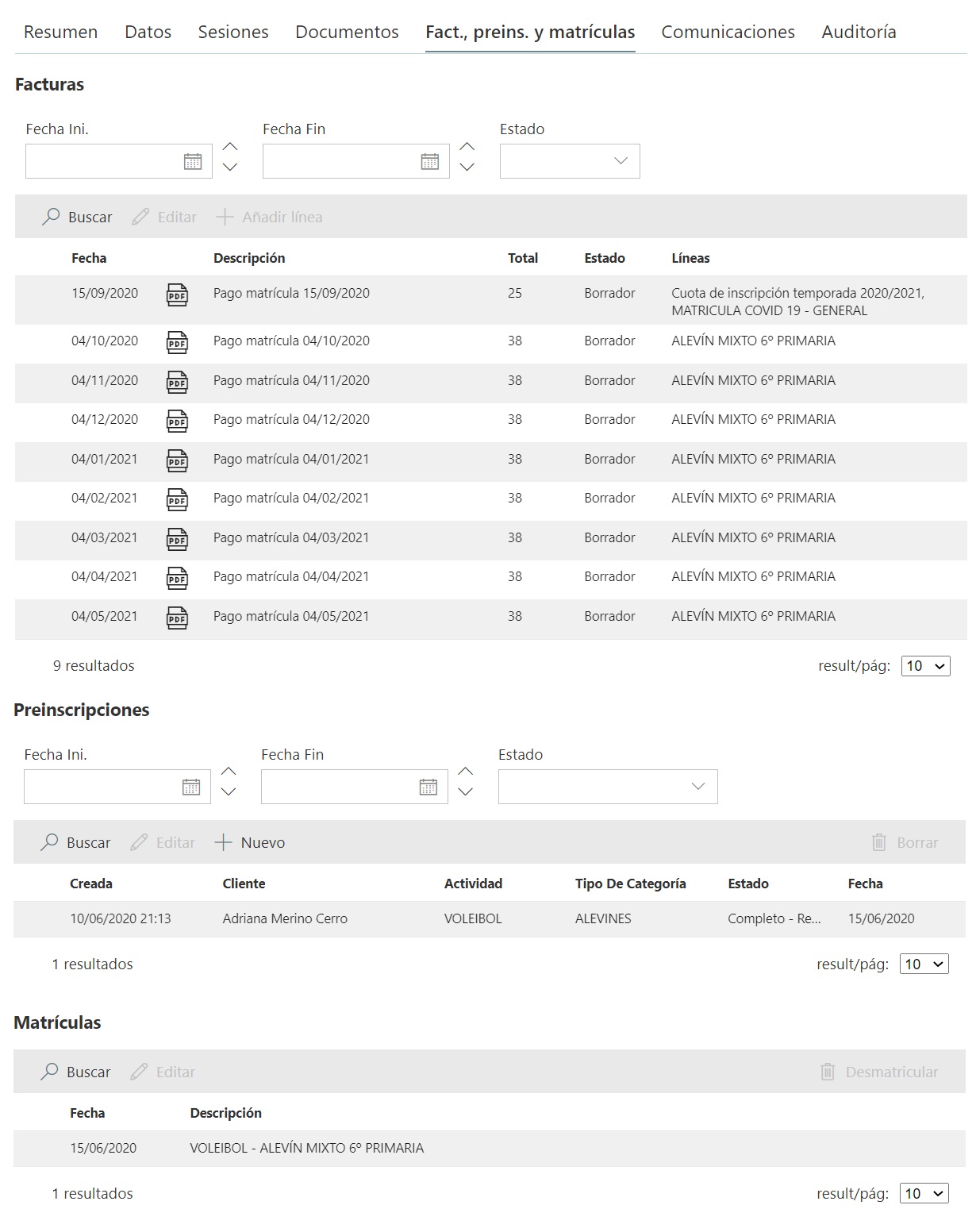Switch to the Resumen tab

click(61, 33)
